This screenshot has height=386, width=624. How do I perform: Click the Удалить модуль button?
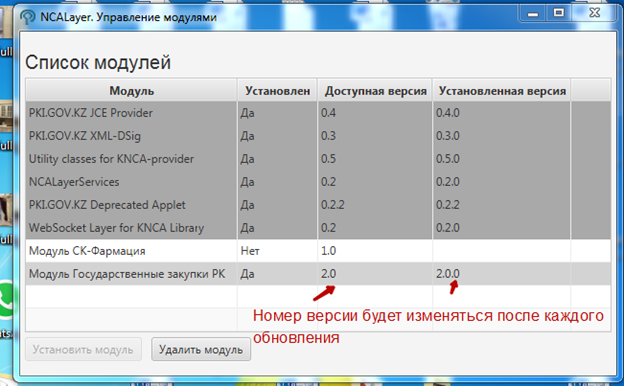[x=201, y=349]
